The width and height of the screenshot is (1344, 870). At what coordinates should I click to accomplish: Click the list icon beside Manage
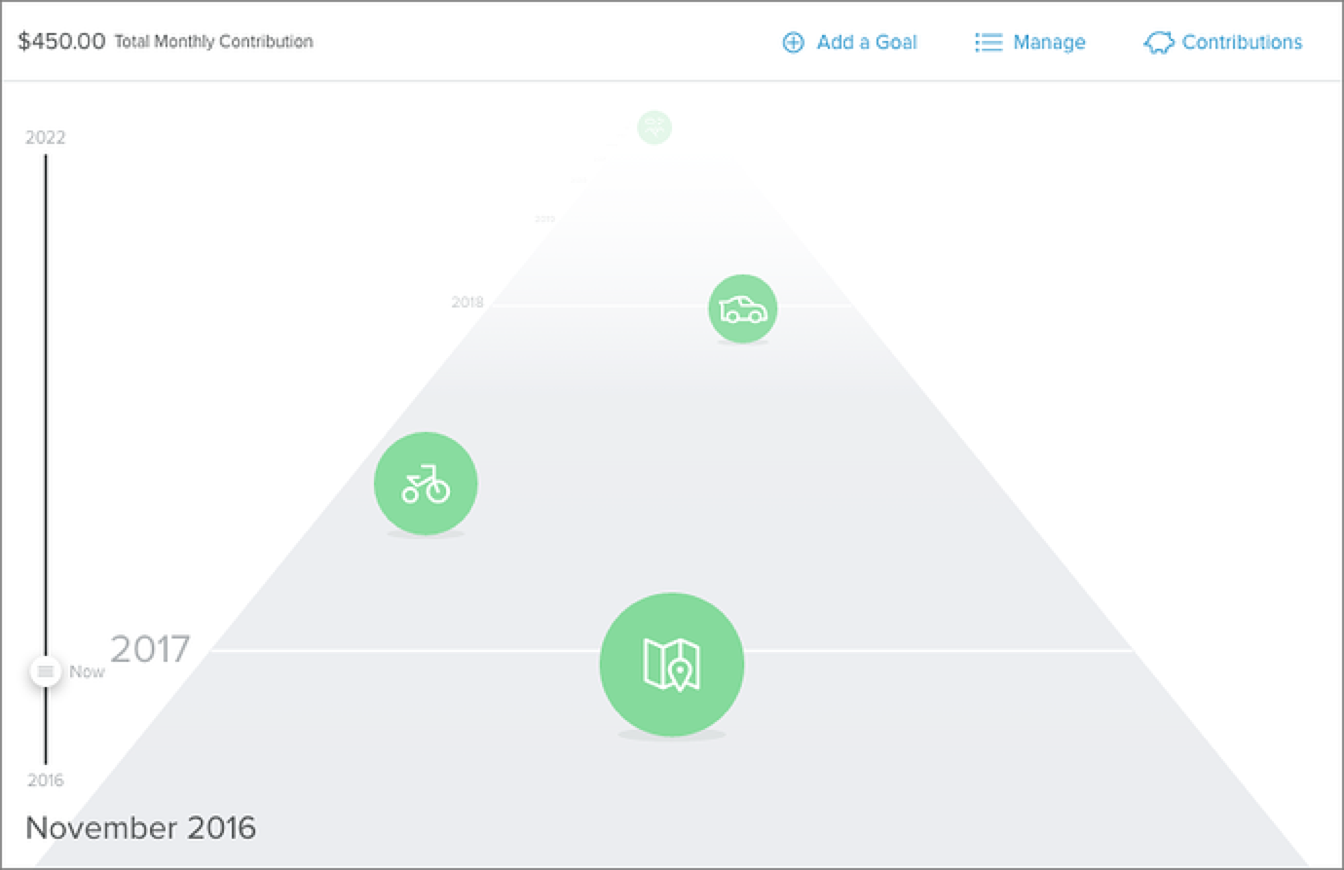(x=988, y=42)
